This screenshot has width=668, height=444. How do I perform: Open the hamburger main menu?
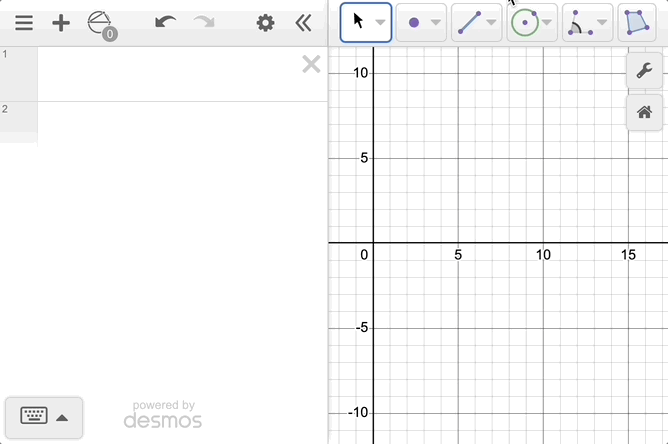pos(24,23)
